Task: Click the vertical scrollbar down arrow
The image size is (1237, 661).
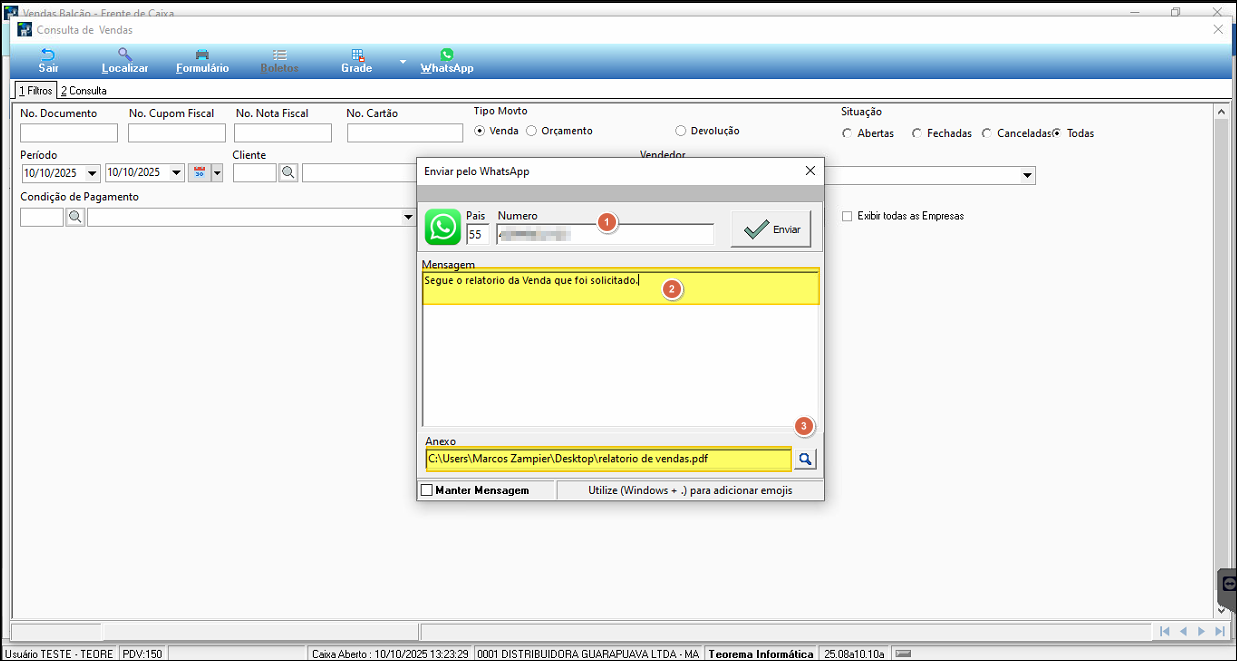Action: (1221, 609)
